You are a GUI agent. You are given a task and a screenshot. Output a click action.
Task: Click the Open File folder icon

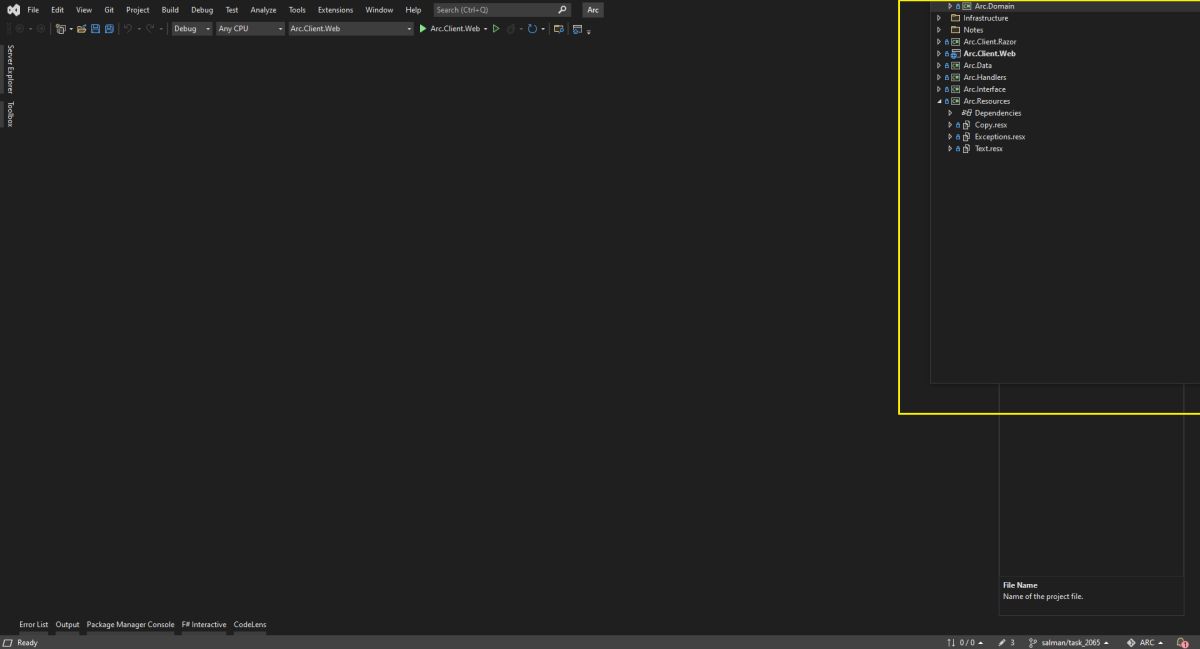pyautogui.click(x=82, y=29)
